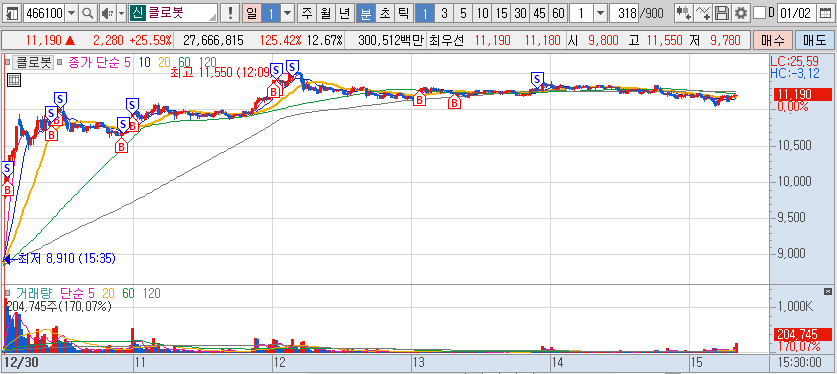This screenshot has height=374, width=837.
Task: Expand the daily period dropdown arrow
Action: pos(288,13)
